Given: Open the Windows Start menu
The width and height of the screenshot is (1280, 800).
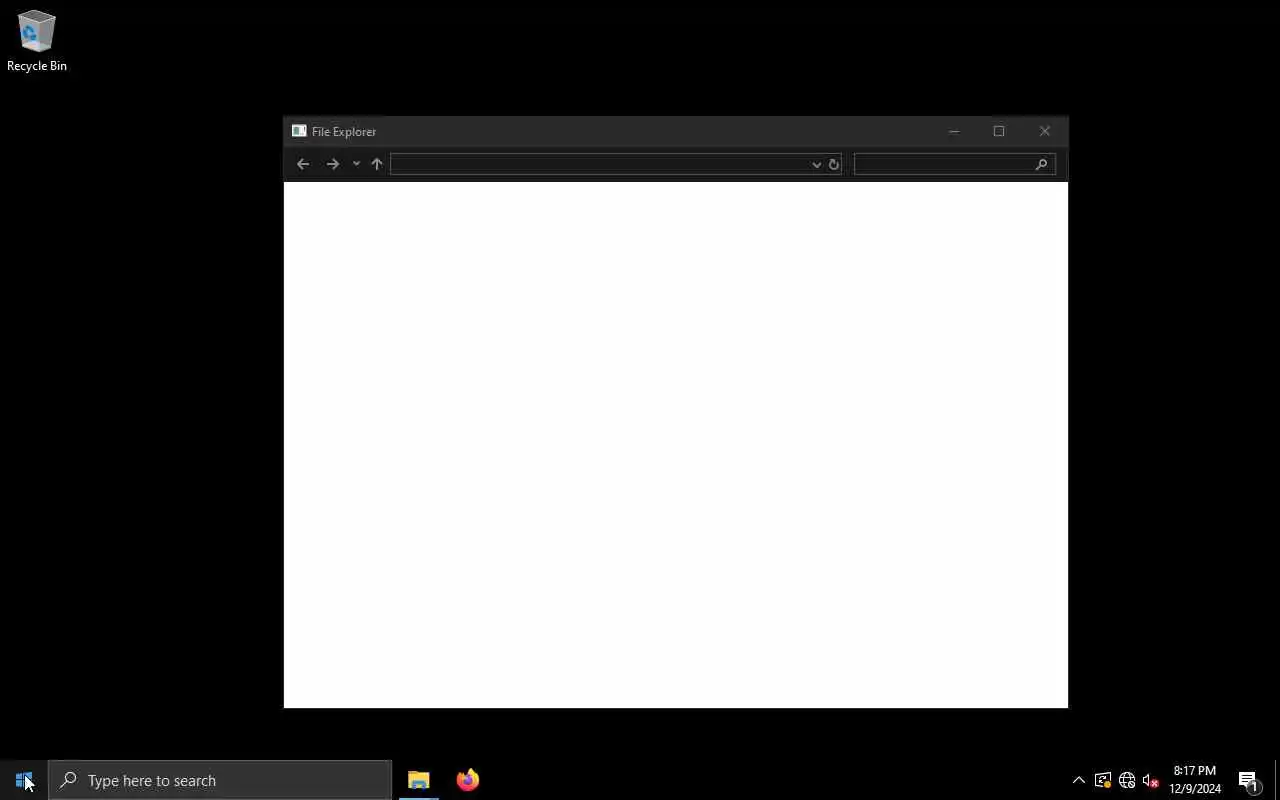Looking at the screenshot, I should coord(24,780).
